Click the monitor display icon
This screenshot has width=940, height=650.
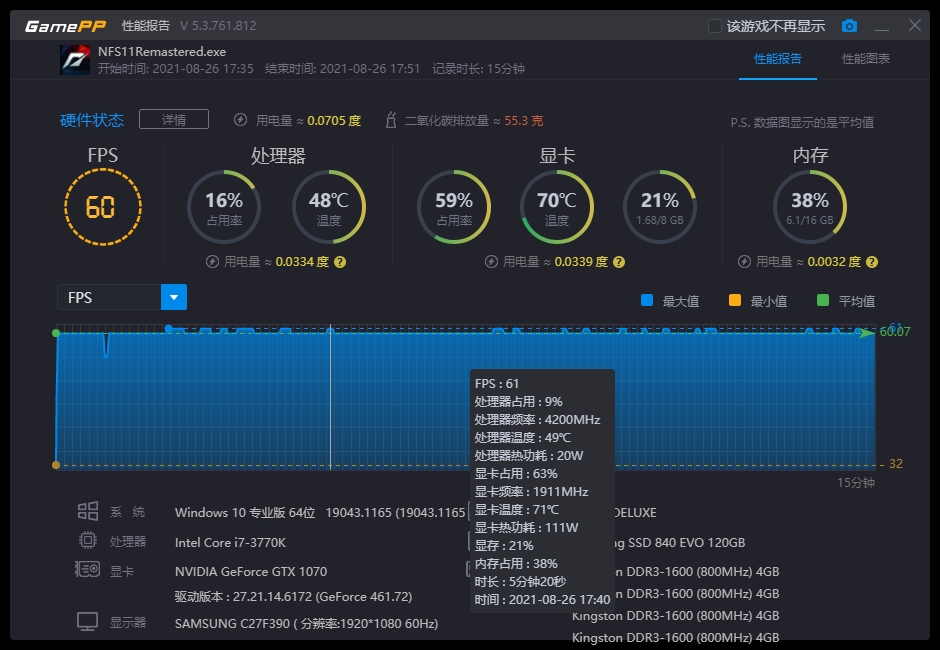point(88,622)
